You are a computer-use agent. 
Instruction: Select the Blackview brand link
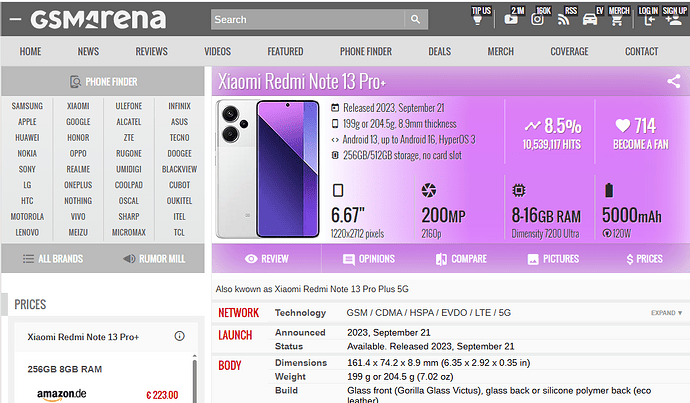[x=180, y=169]
